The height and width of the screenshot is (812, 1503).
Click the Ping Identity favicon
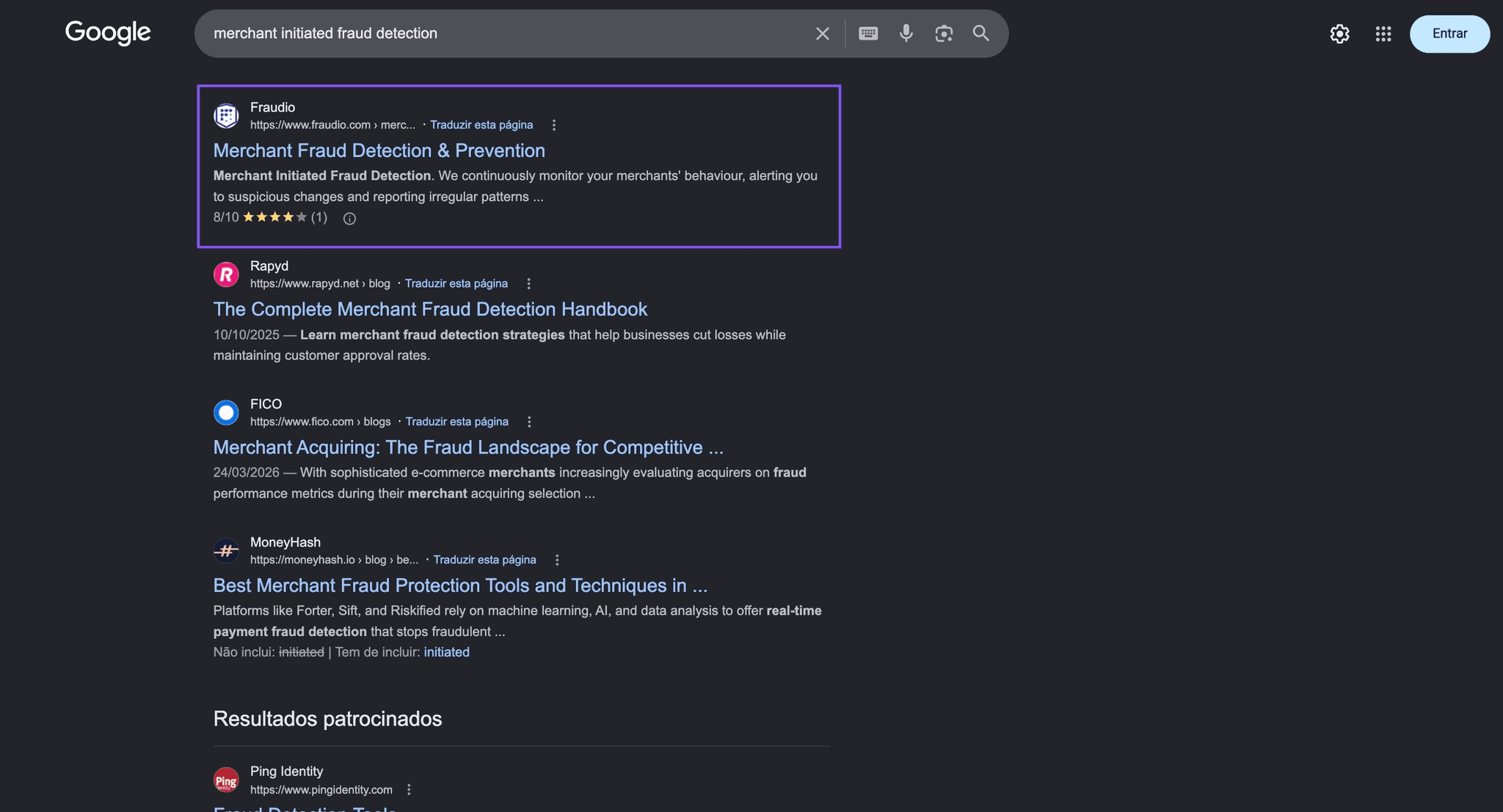[226, 780]
